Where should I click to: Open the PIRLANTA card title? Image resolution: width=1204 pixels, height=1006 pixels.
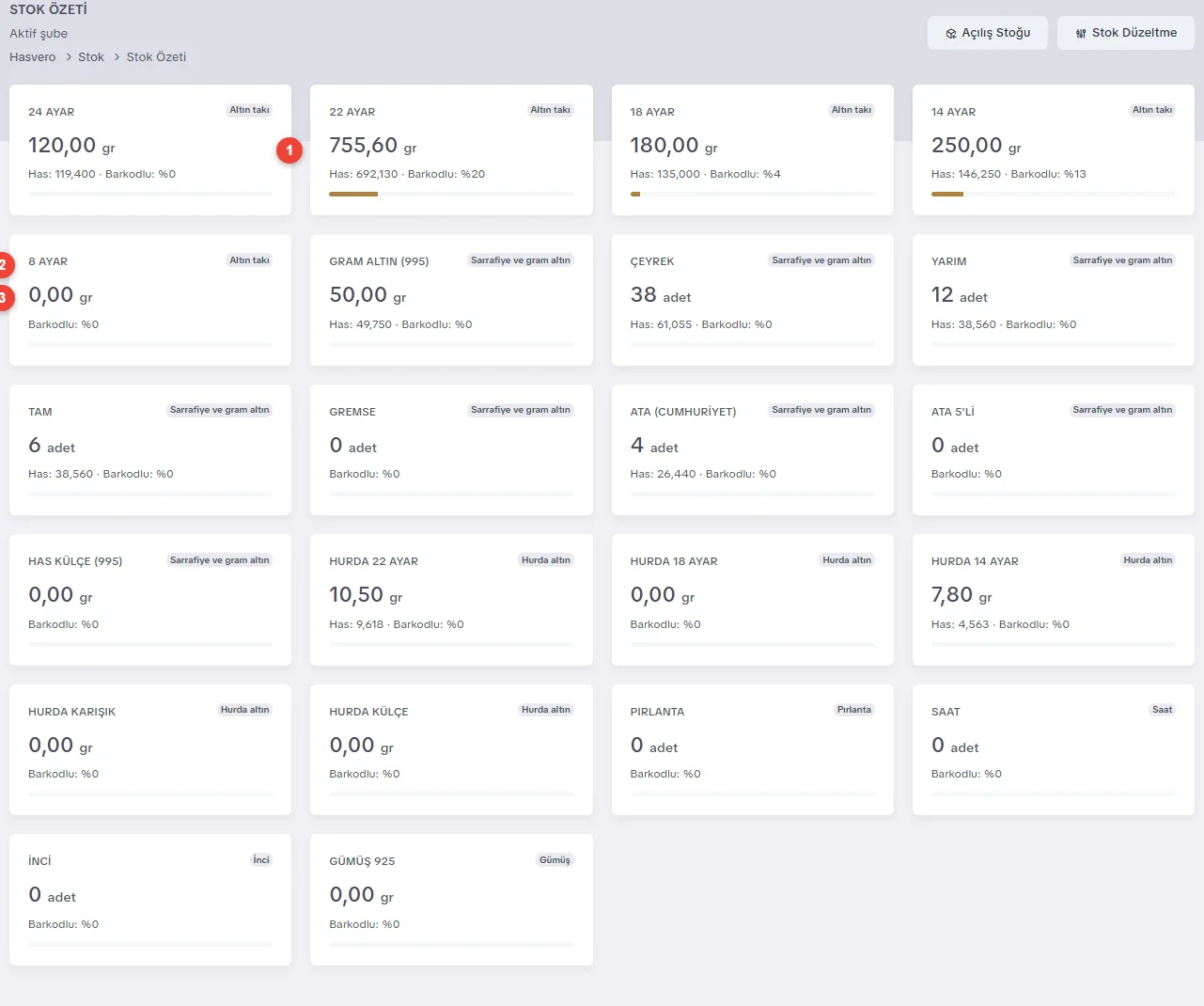pyautogui.click(x=657, y=712)
